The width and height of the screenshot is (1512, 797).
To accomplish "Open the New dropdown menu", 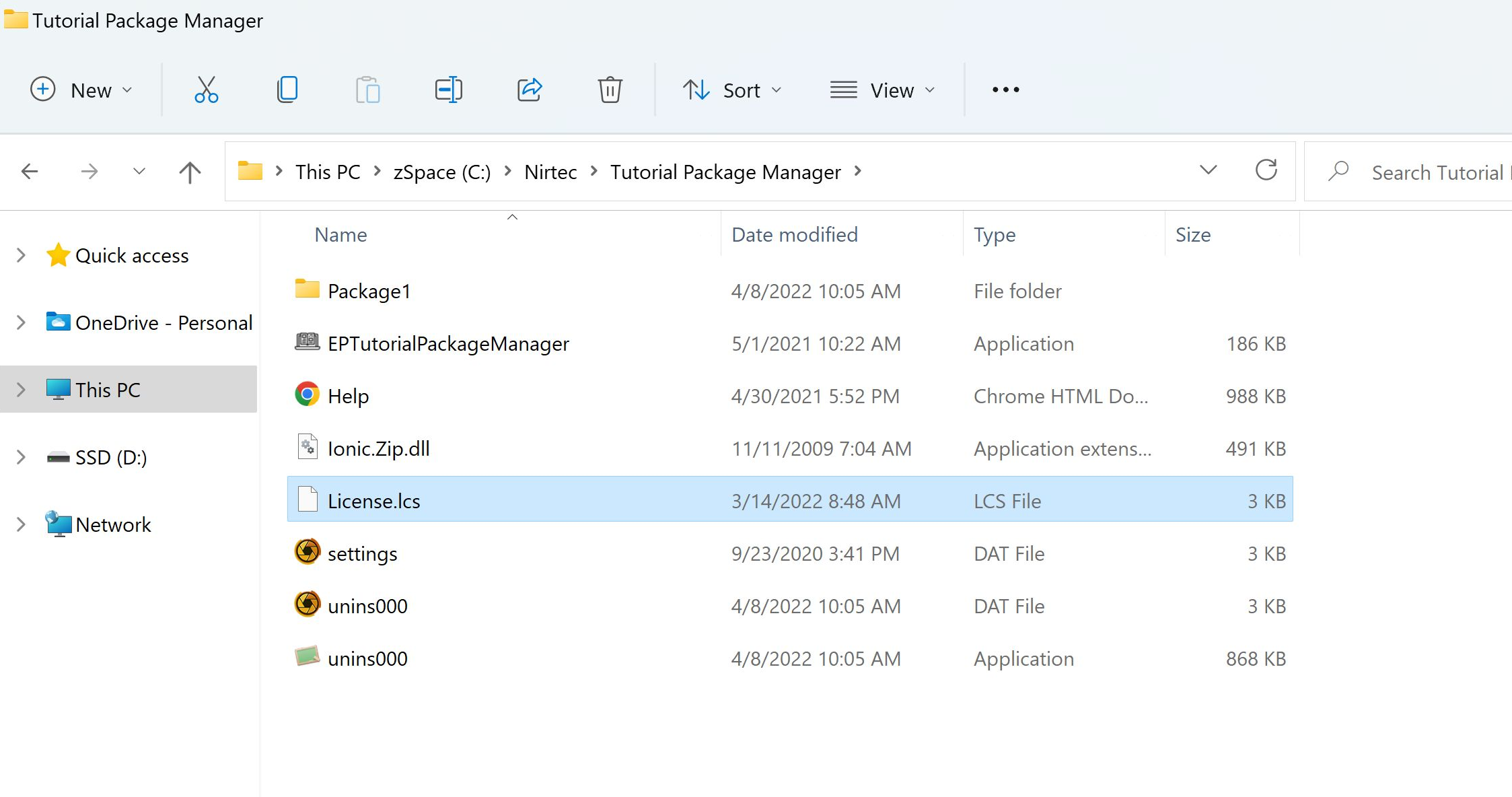I will [x=82, y=90].
